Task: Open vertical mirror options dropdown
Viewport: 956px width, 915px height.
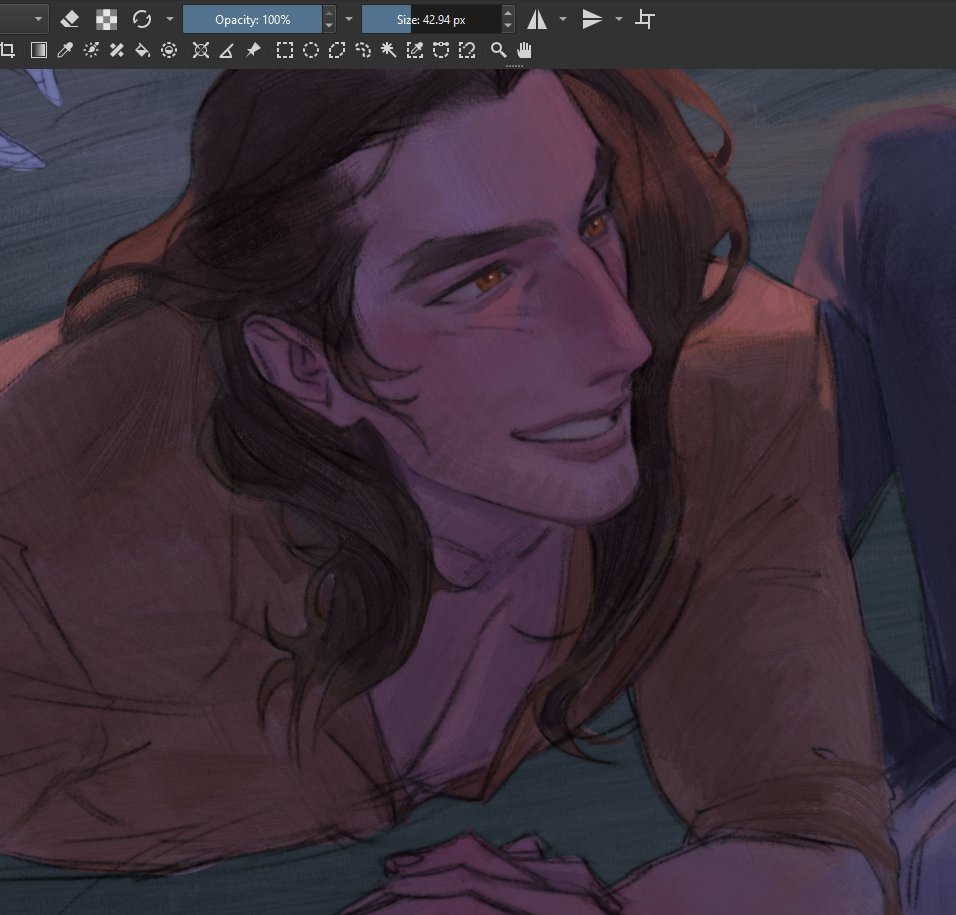Action: [619, 20]
